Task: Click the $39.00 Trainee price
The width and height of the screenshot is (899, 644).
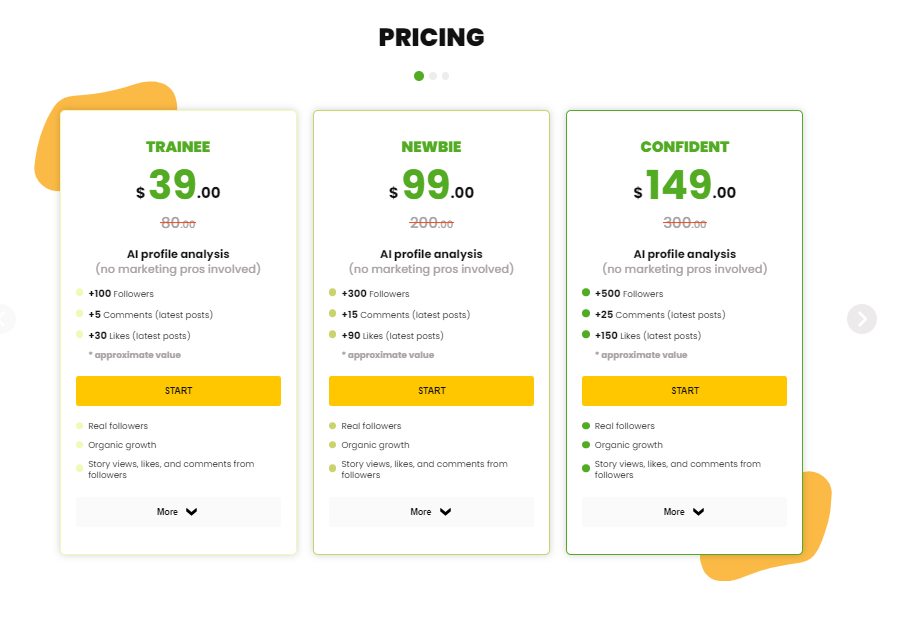Action: (x=178, y=187)
